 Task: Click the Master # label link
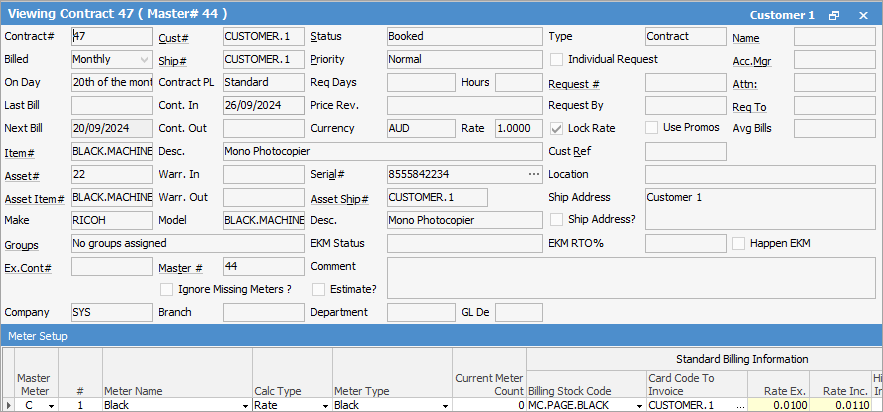pyautogui.click(x=180, y=267)
